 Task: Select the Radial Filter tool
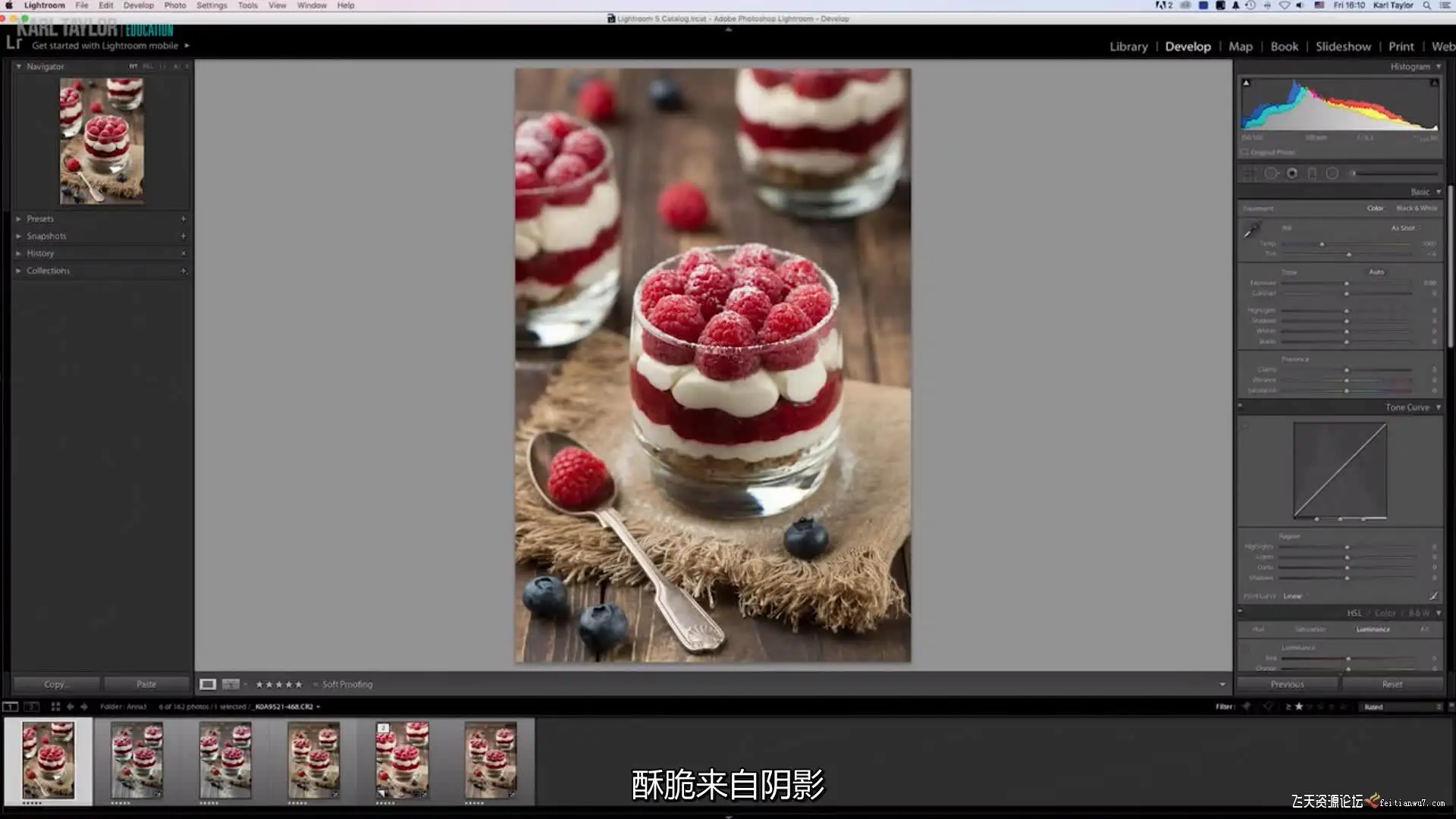coord(1332,174)
